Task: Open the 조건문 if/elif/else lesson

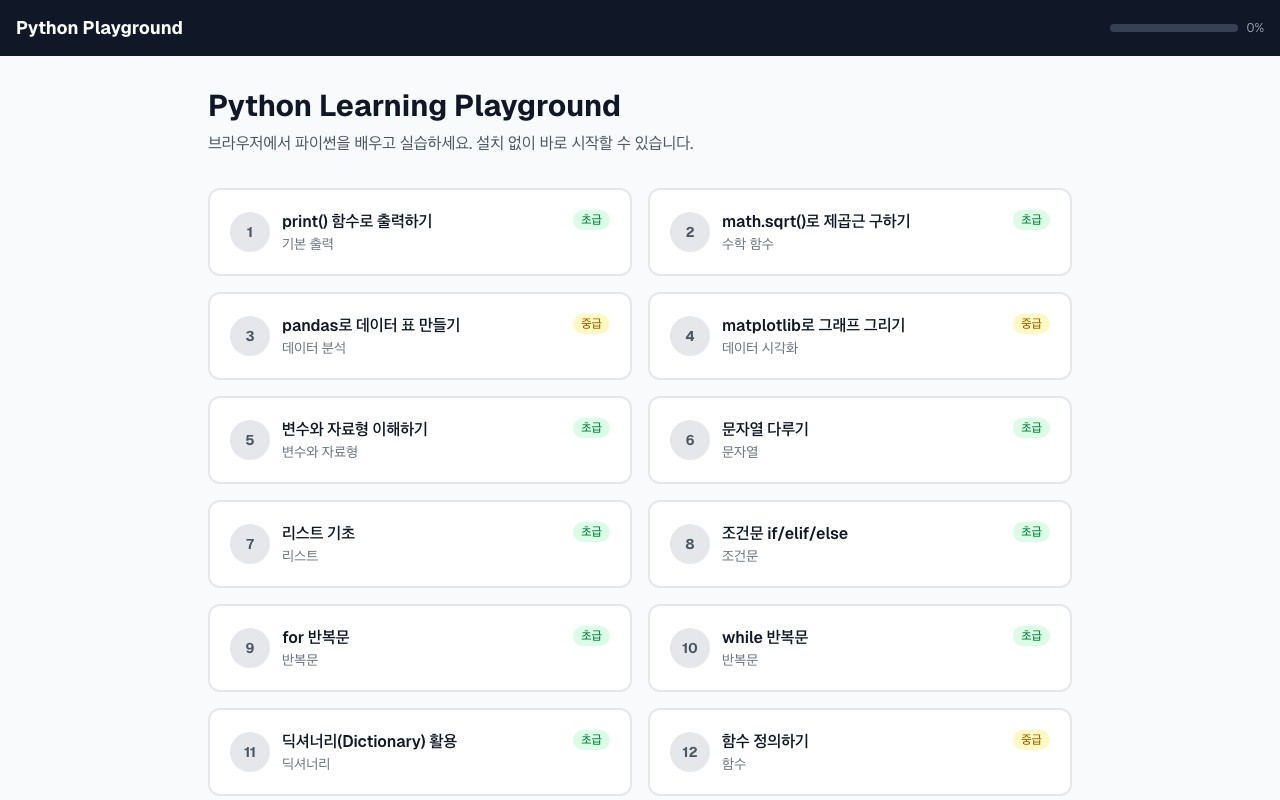Action: (x=860, y=544)
